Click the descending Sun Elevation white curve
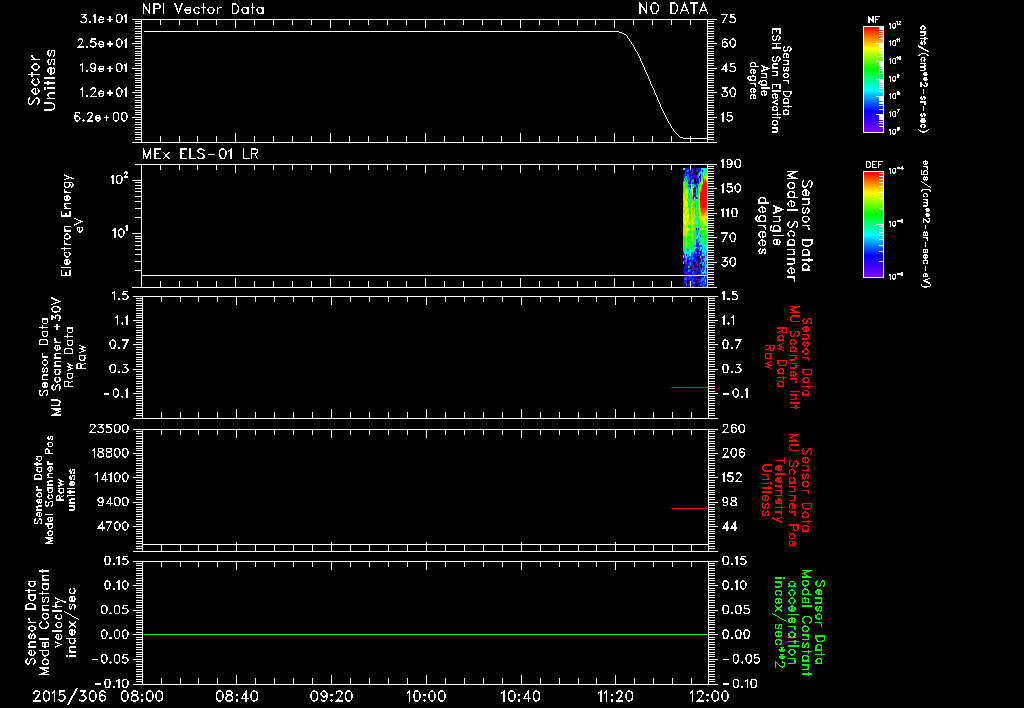The width and height of the screenshot is (1024, 708). point(654,85)
